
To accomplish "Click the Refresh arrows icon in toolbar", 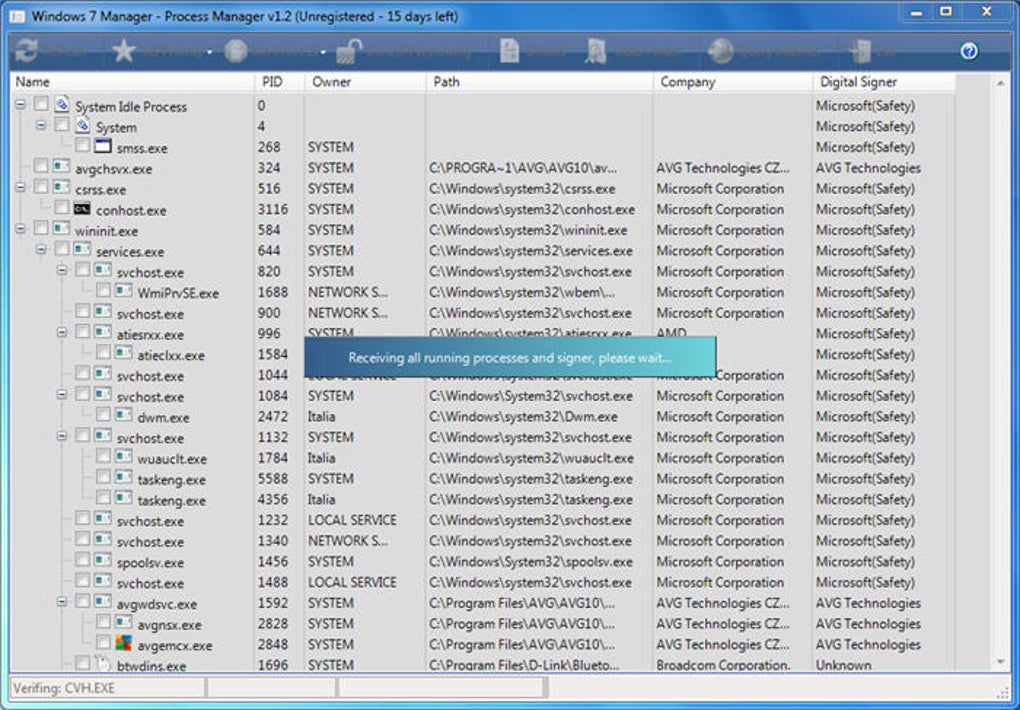I will tap(27, 51).
